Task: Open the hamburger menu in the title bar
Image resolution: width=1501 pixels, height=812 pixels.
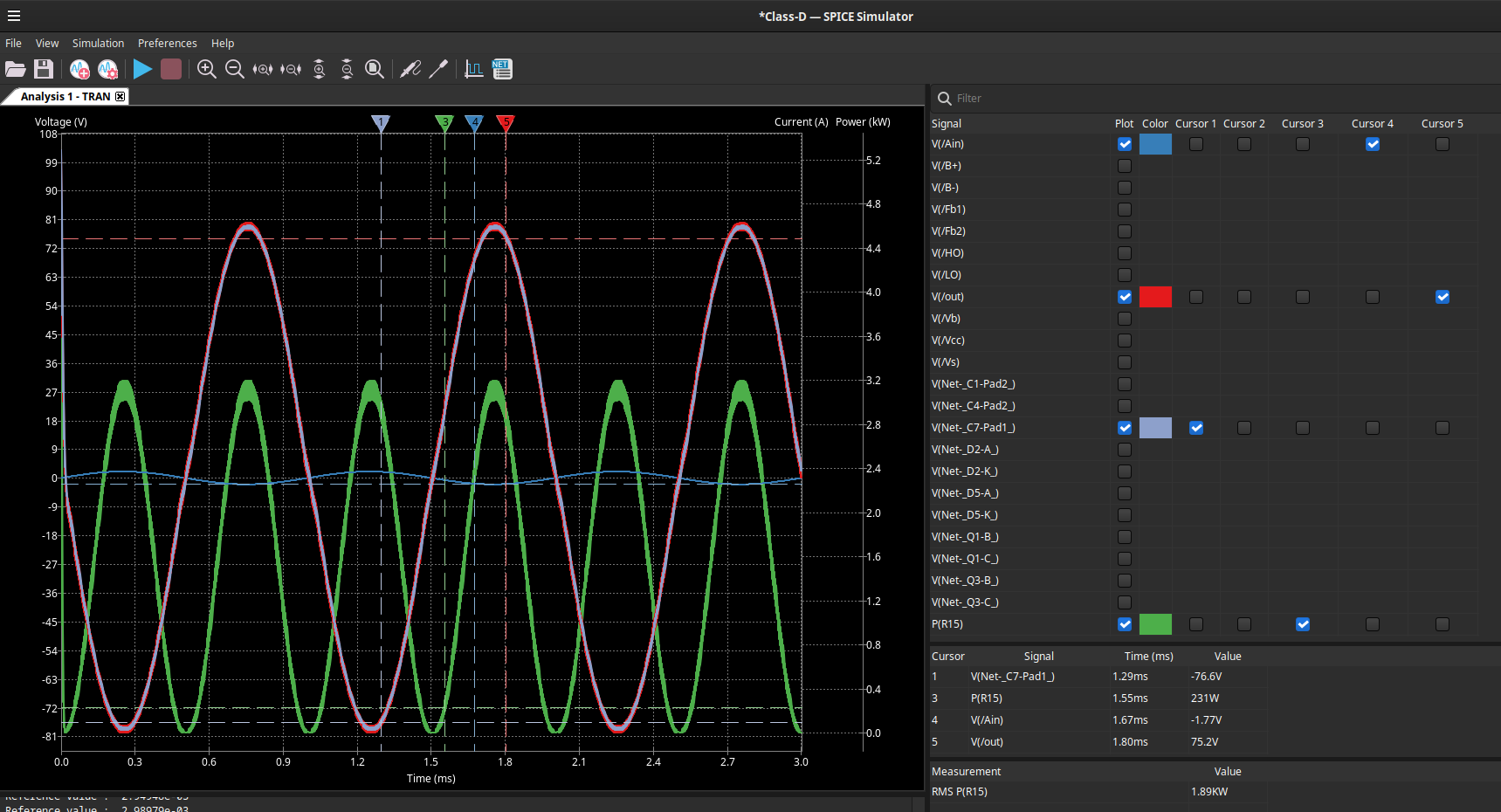Action: (x=14, y=16)
